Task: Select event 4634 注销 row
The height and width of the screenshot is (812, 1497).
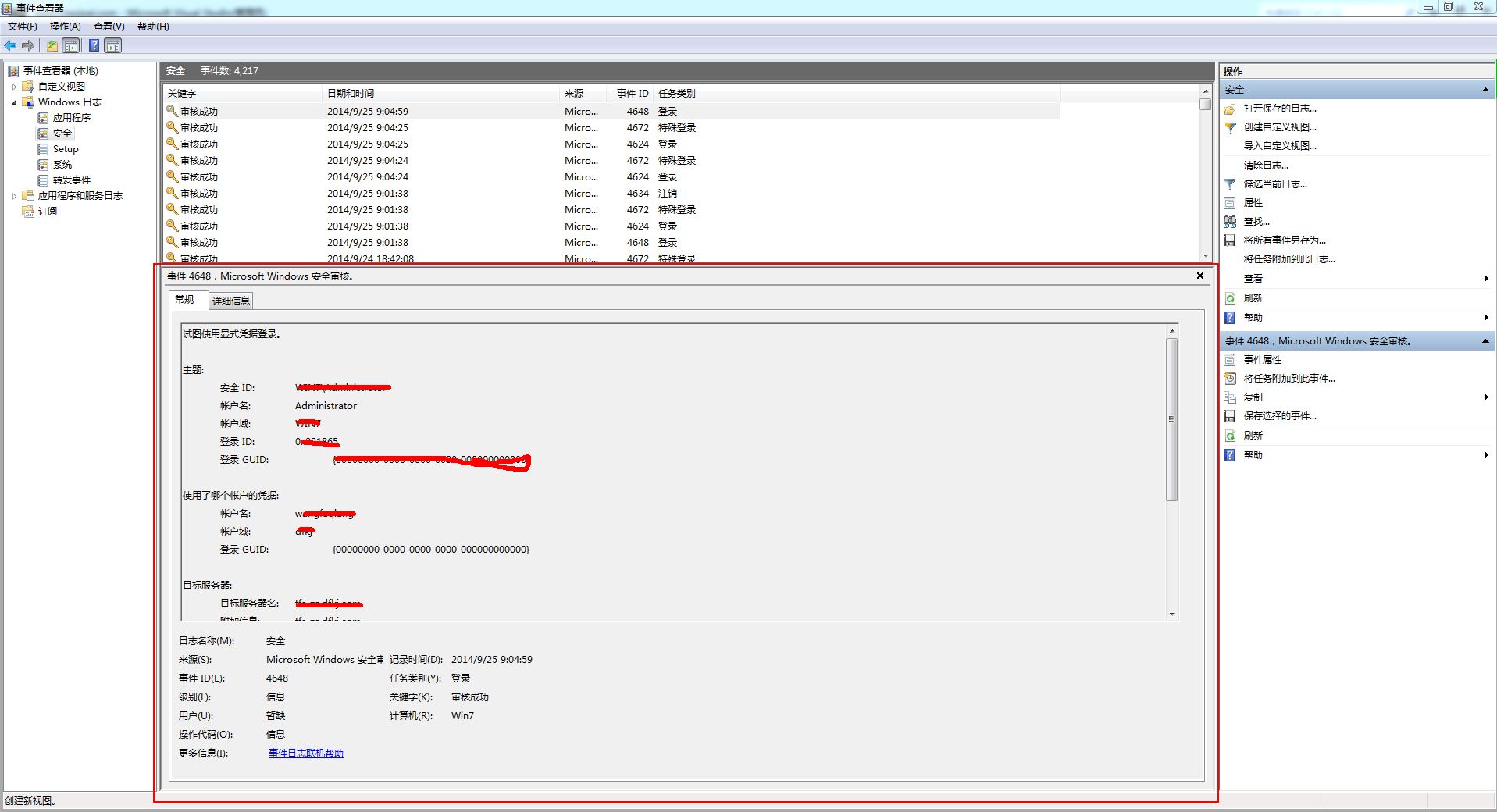Action: (x=611, y=194)
